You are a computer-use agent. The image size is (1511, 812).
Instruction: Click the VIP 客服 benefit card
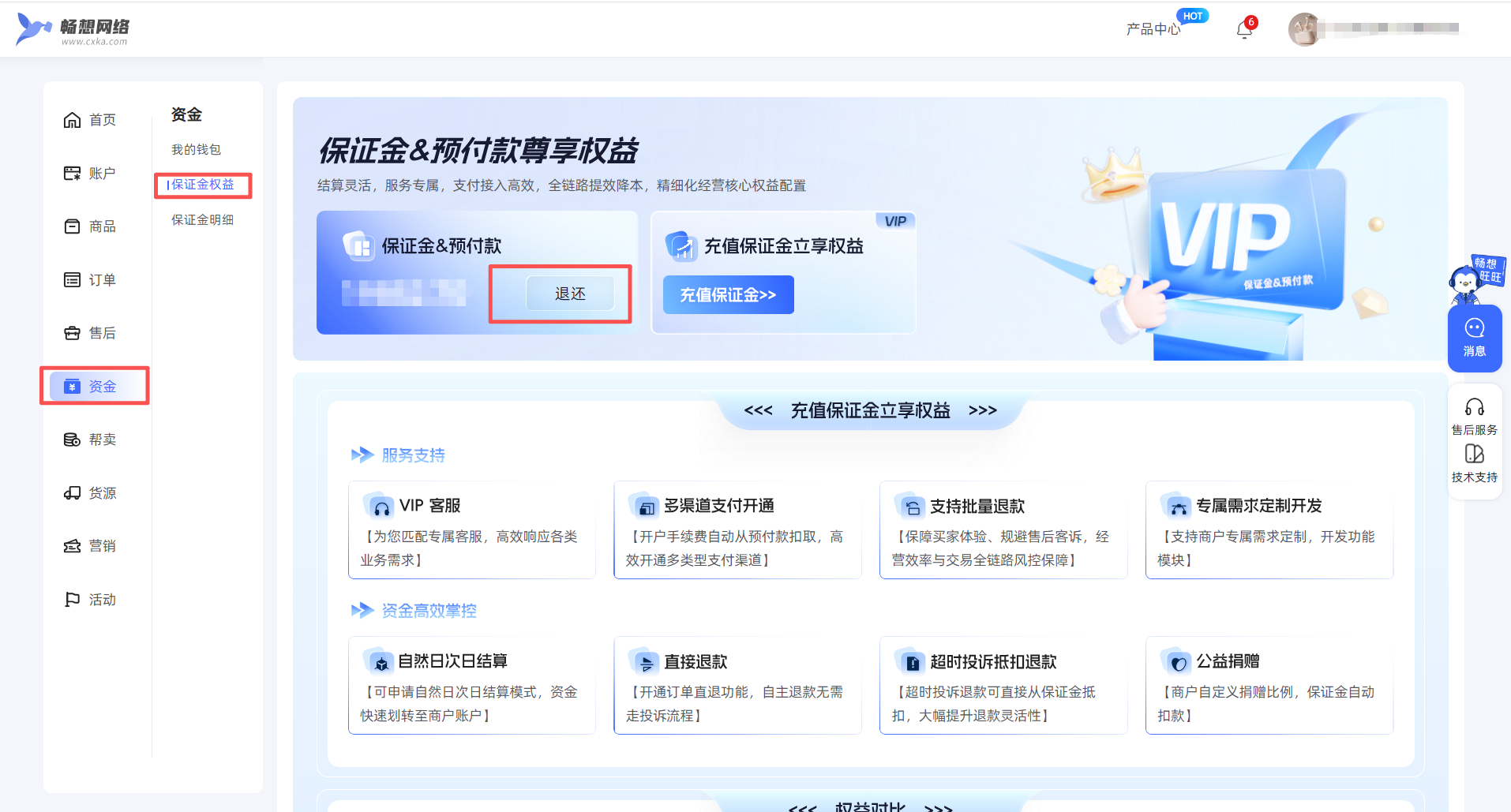[x=471, y=530]
